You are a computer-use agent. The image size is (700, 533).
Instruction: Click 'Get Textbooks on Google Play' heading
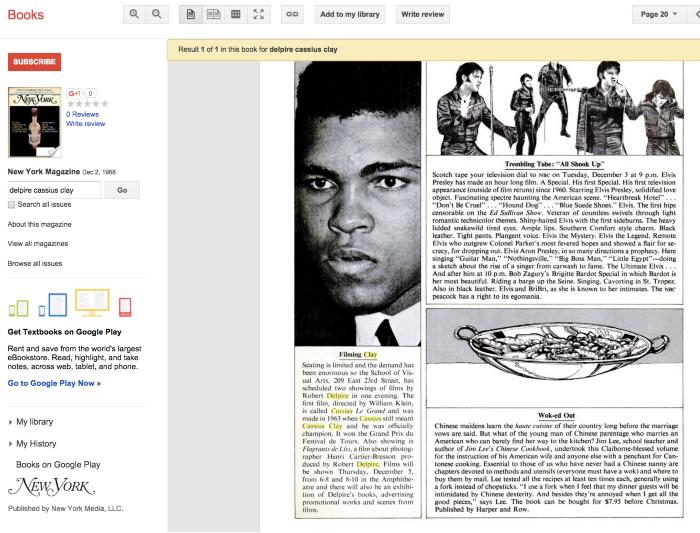(64, 332)
